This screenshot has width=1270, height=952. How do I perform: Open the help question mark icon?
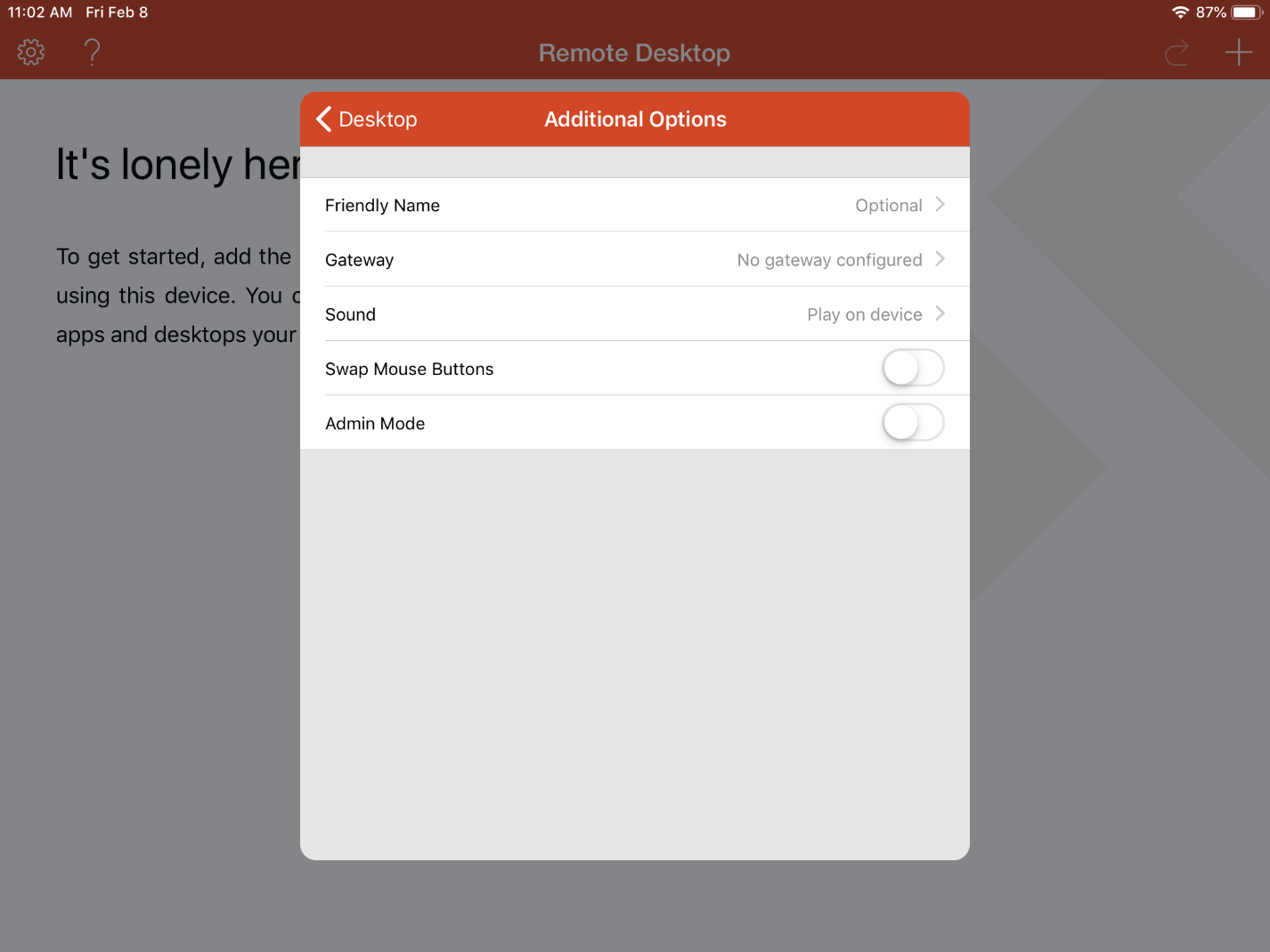[x=92, y=53]
